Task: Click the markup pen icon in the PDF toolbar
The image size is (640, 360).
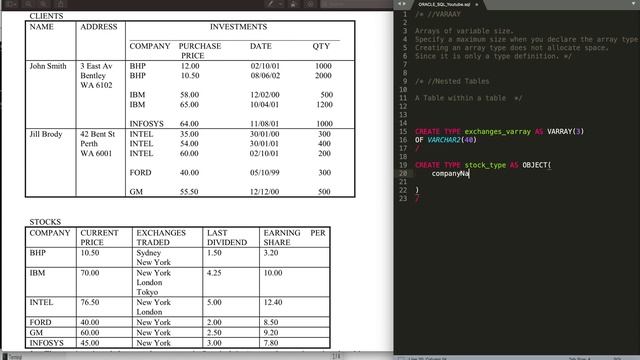Action: tap(270, 4)
